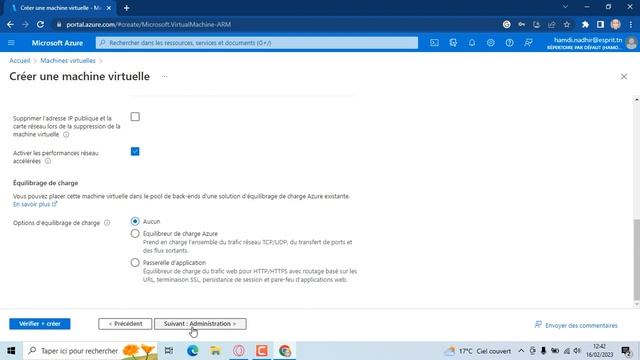Open "Envoyer des commentaires" link
The width and height of the screenshot is (640, 360).
pyautogui.click(x=576, y=325)
